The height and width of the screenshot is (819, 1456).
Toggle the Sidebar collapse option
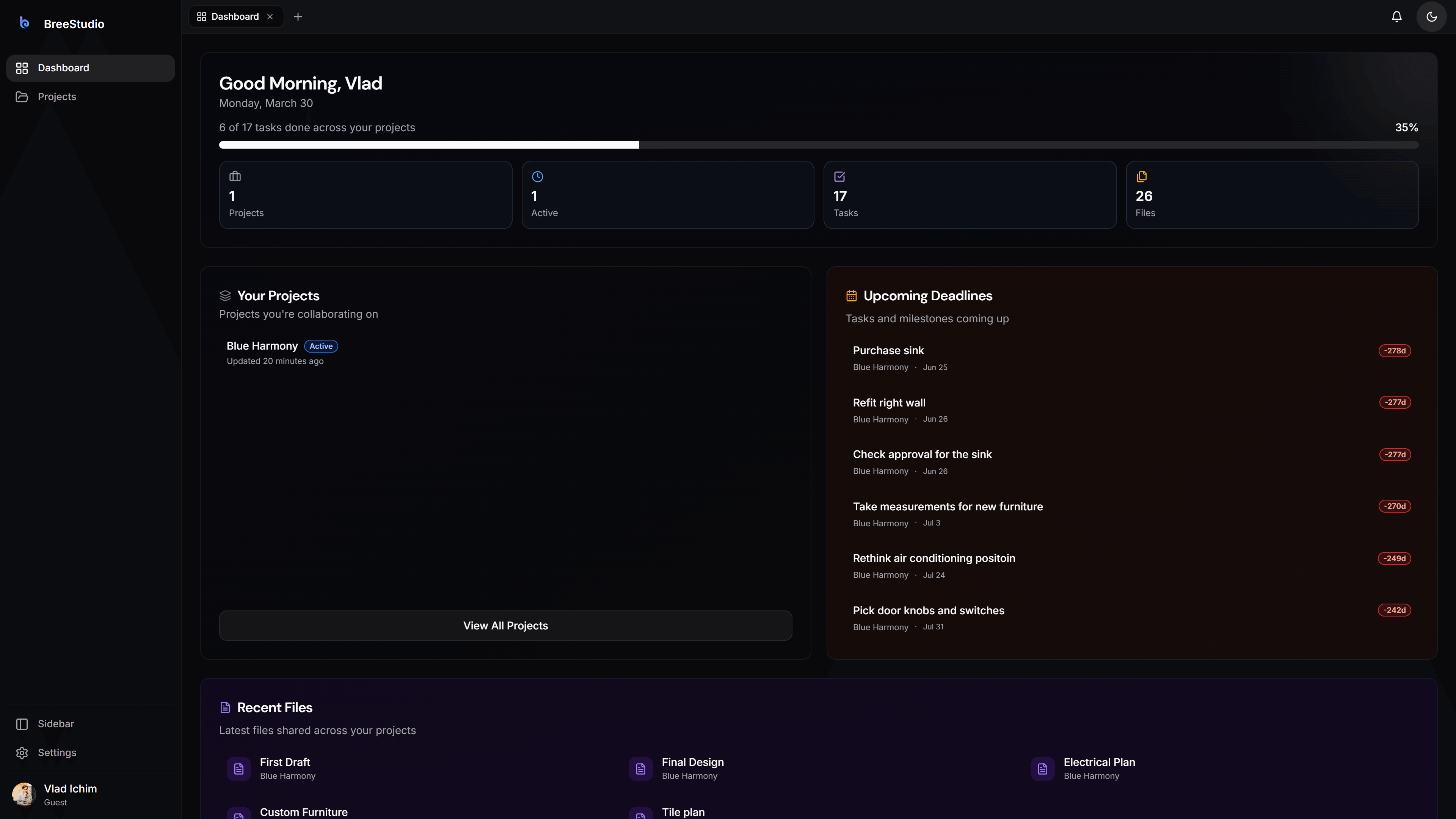tap(91, 723)
